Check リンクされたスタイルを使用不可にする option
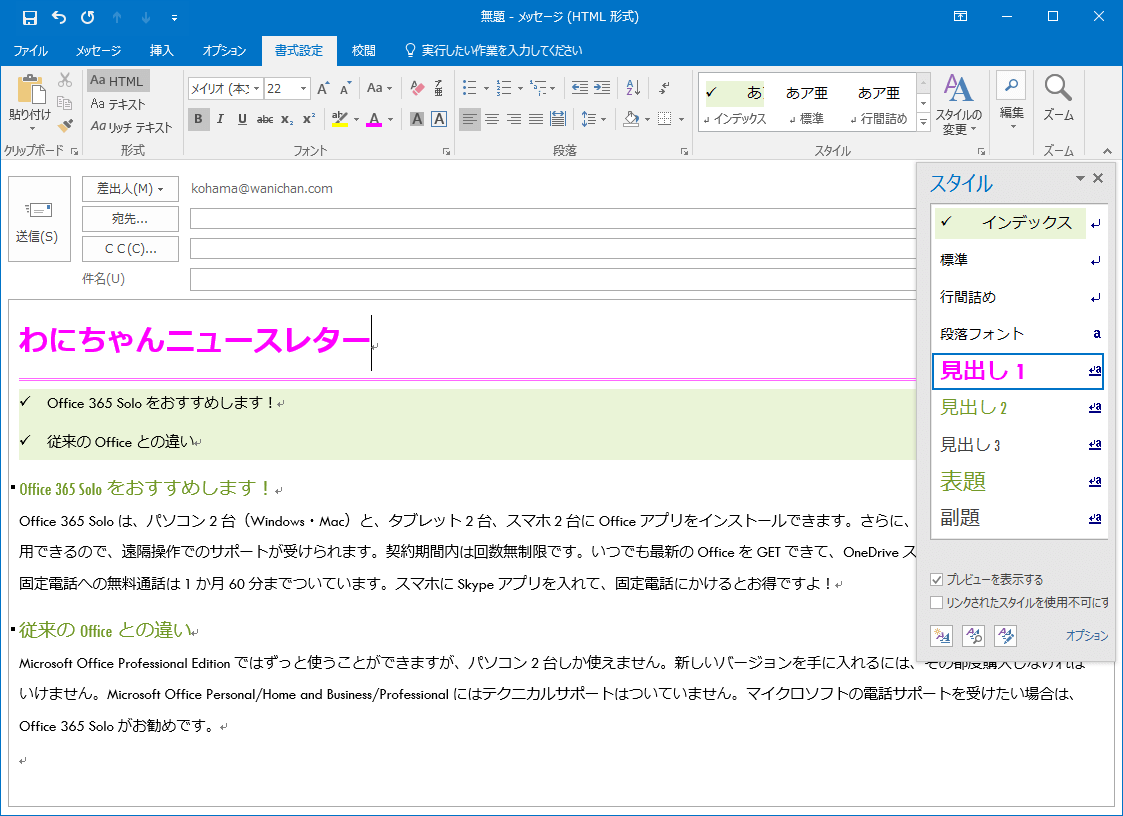 pyautogui.click(x=936, y=603)
